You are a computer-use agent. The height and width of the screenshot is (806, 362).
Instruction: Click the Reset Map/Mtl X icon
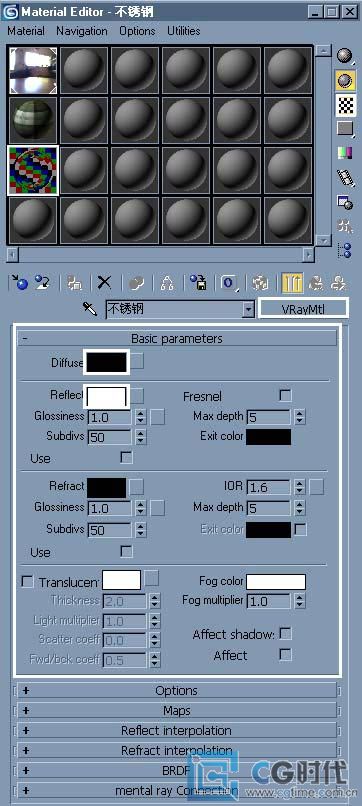(x=104, y=283)
